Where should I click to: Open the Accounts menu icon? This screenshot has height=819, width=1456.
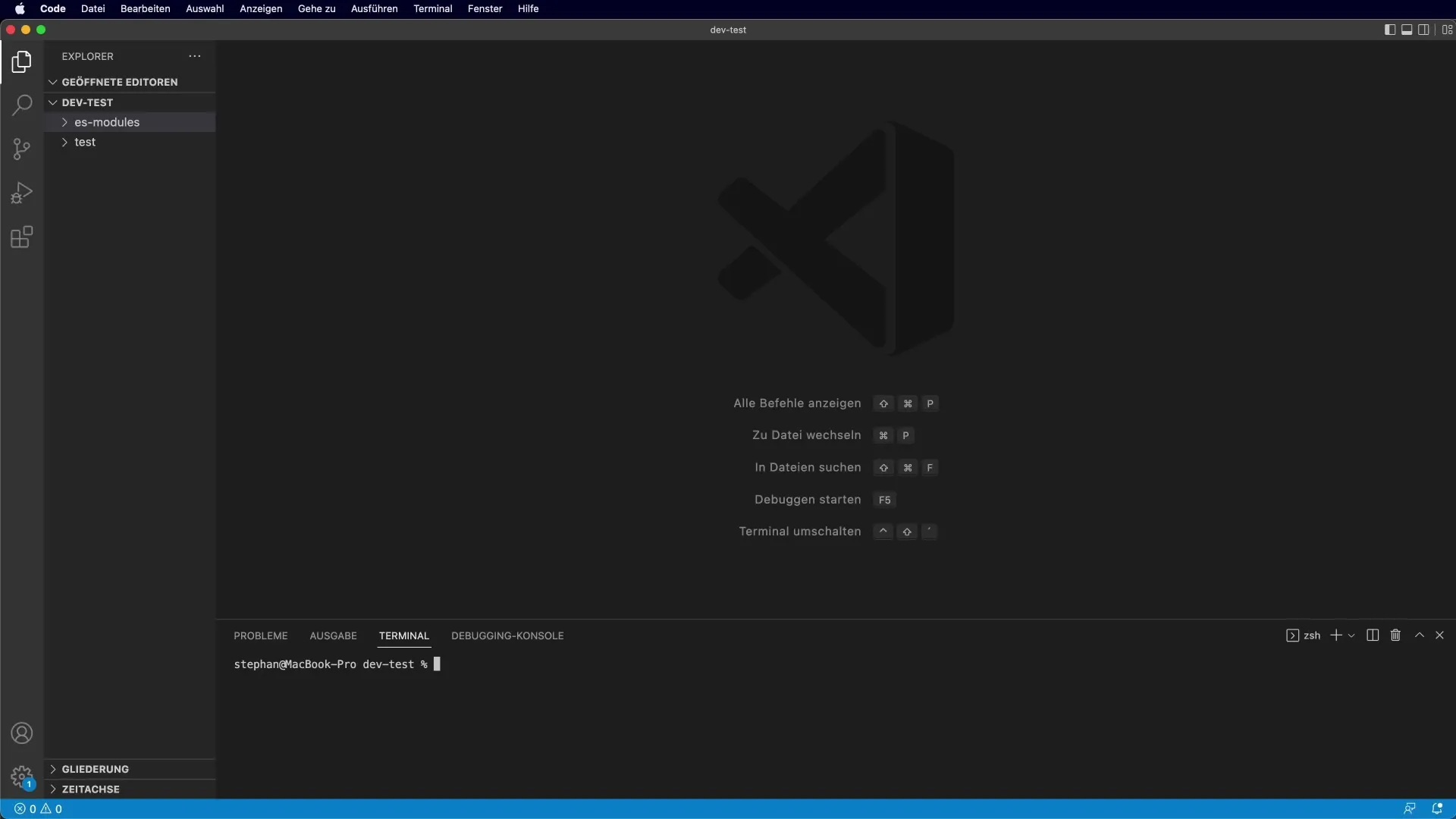pyautogui.click(x=22, y=733)
